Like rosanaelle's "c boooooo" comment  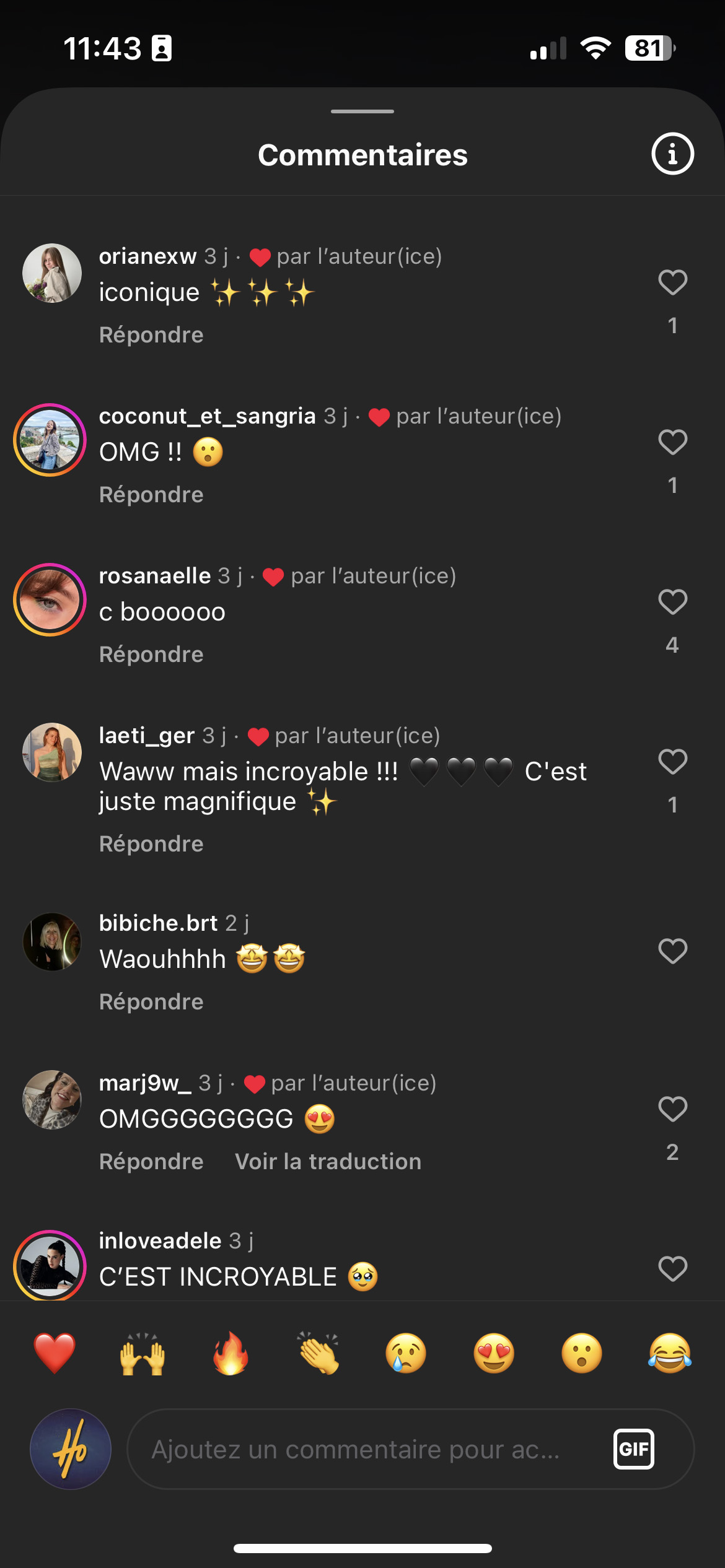(x=672, y=602)
